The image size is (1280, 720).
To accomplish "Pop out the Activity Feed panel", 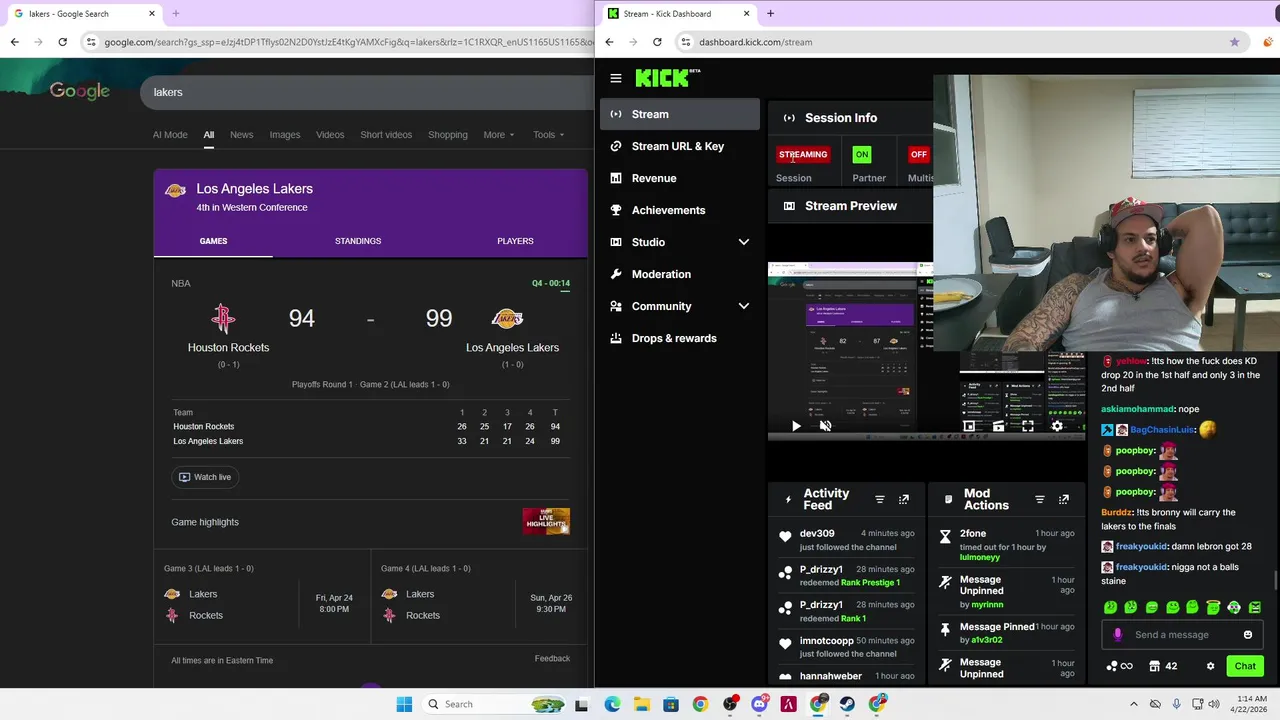I will (904, 499).
